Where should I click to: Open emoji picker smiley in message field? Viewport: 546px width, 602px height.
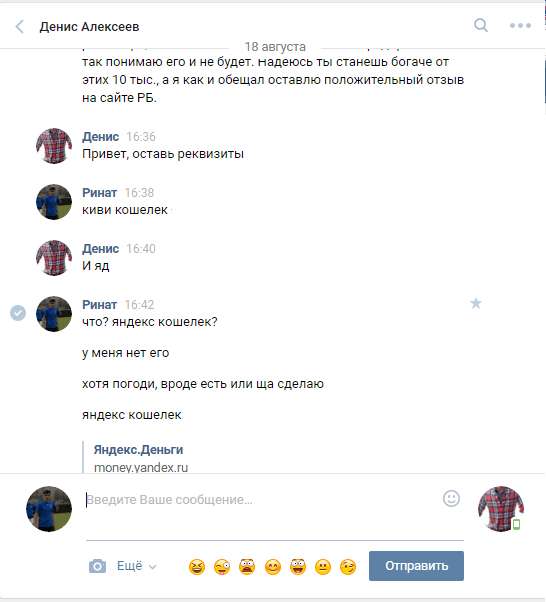coord(451,498)
